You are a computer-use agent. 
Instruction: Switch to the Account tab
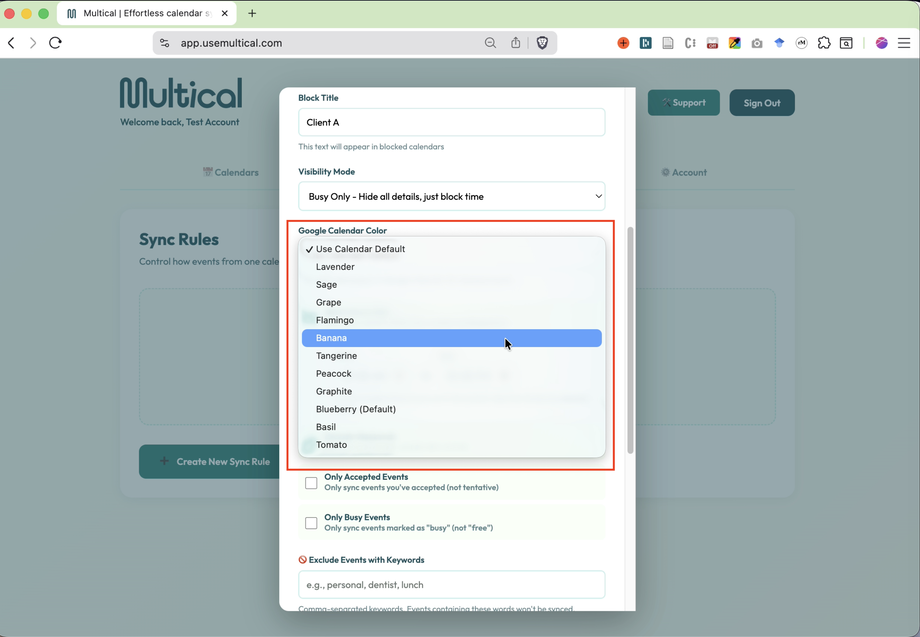pyautogui.click(x=684, y=172)
